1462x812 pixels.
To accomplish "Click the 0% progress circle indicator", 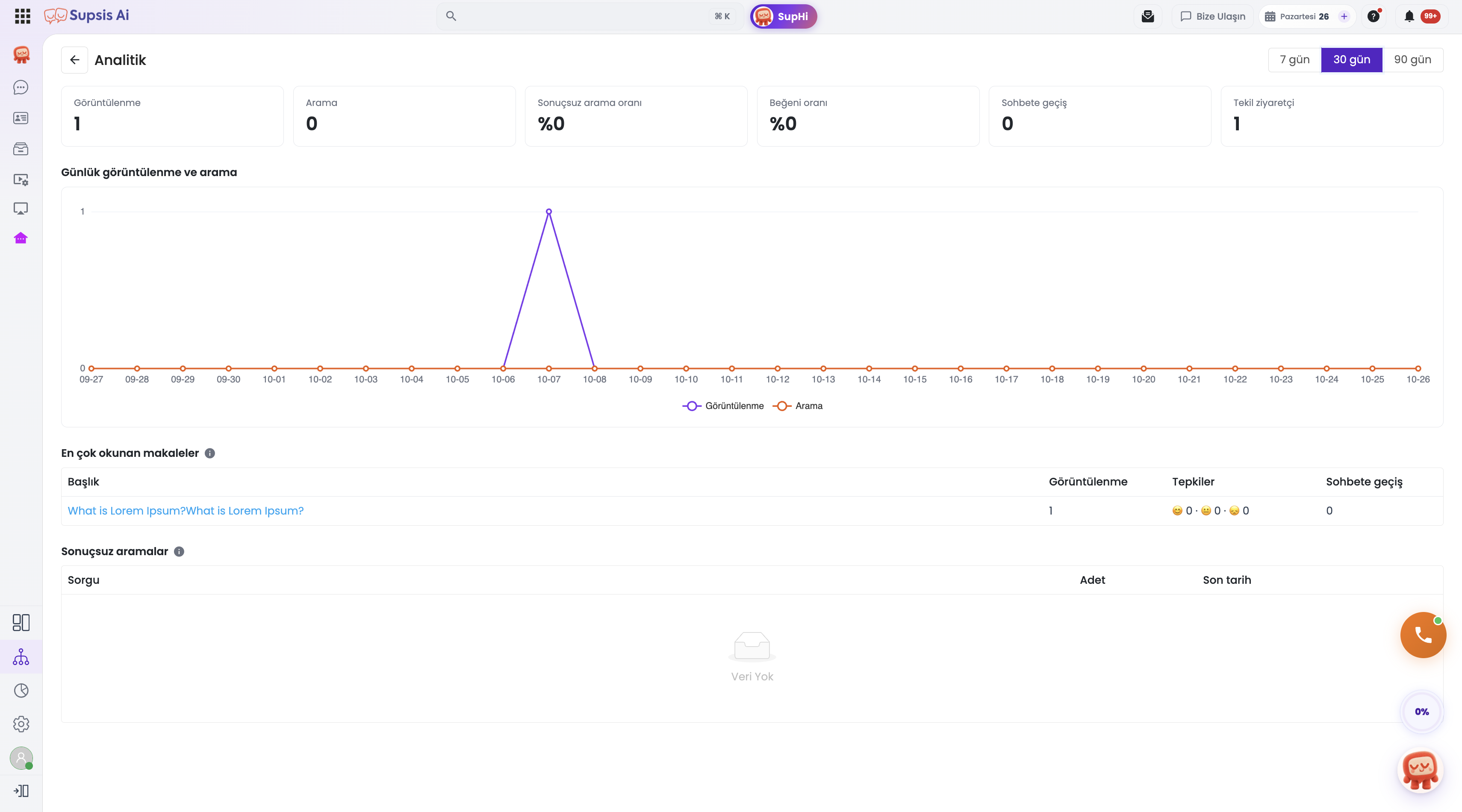I will point(1422,712).
